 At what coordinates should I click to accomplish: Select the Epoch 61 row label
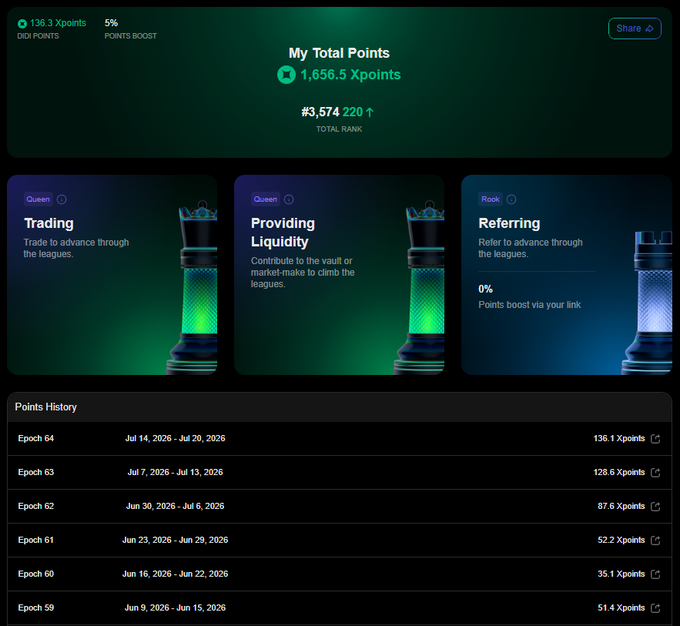click(36, 540)
